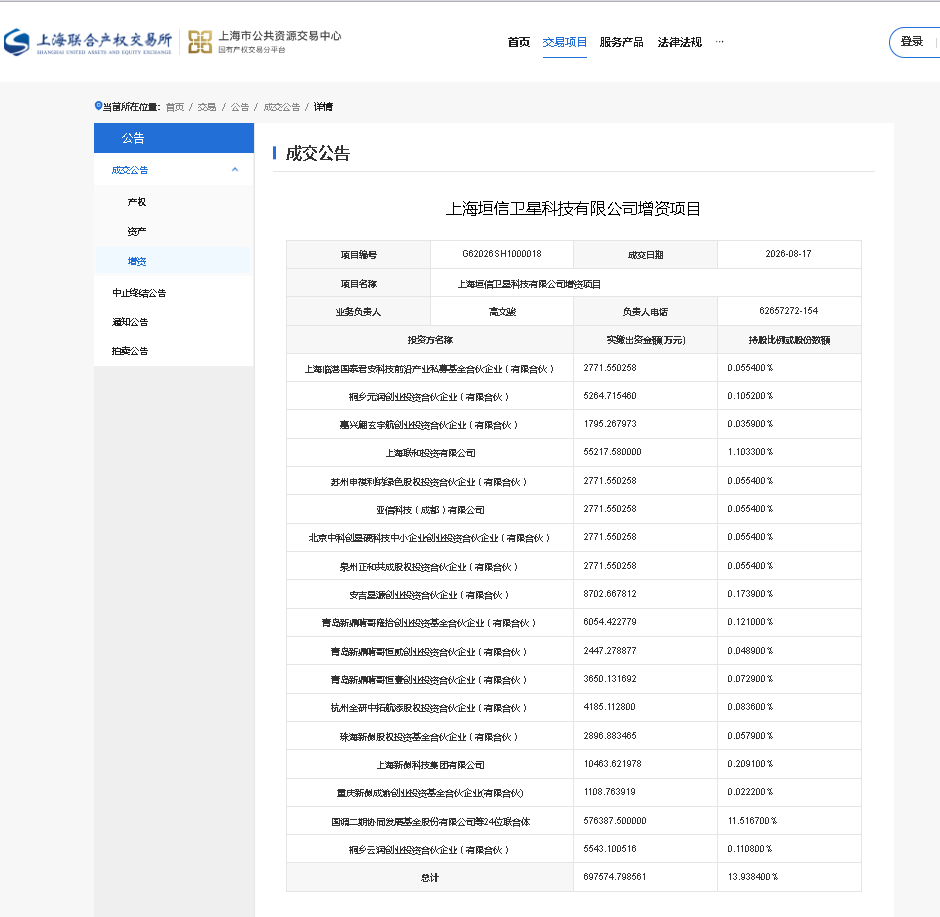
Task: Click investor 亚信科技（成都）有限公司
Action: 430,510
